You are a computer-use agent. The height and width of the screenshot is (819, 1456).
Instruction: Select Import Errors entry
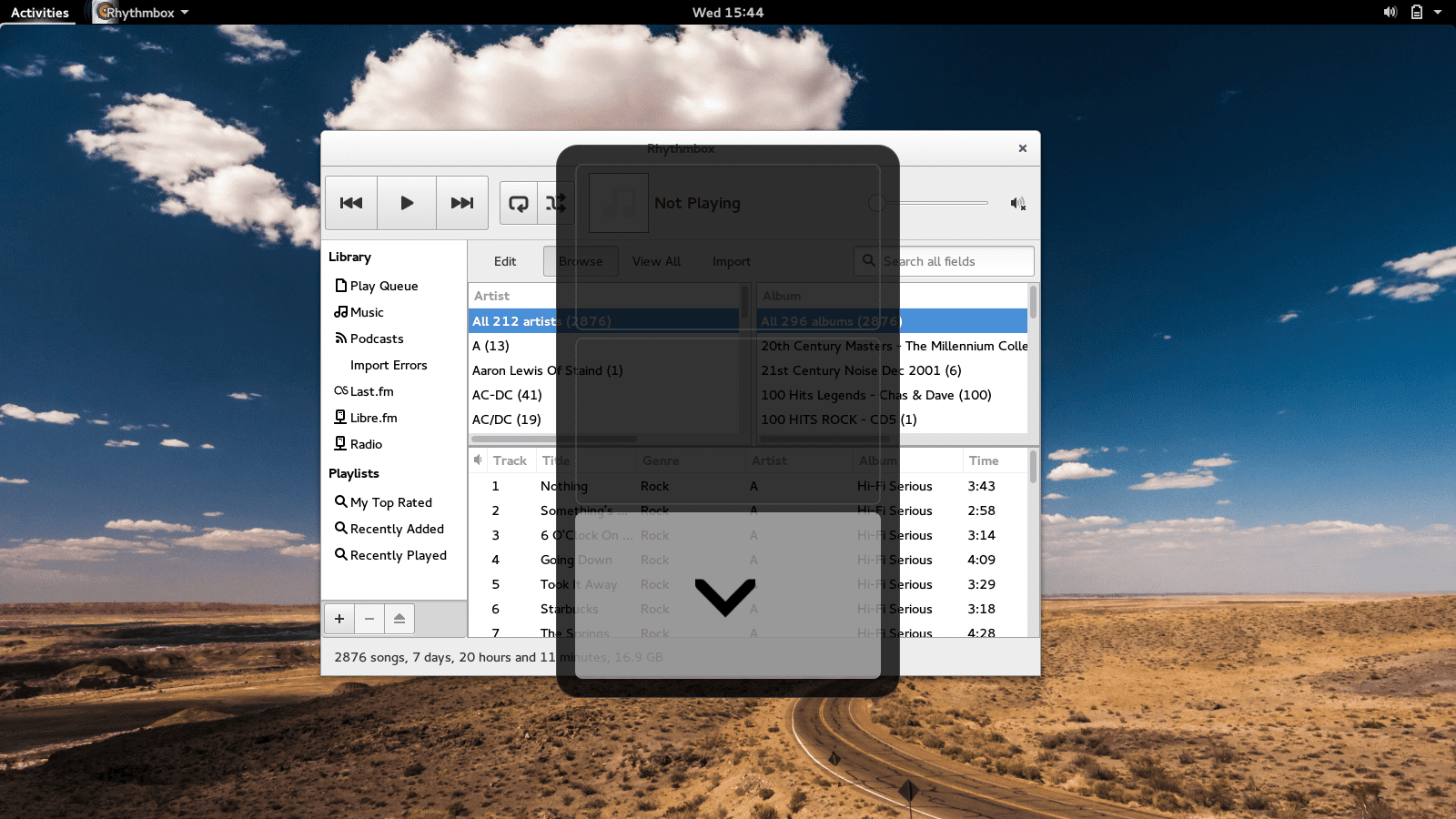click(x=389, y=365)
